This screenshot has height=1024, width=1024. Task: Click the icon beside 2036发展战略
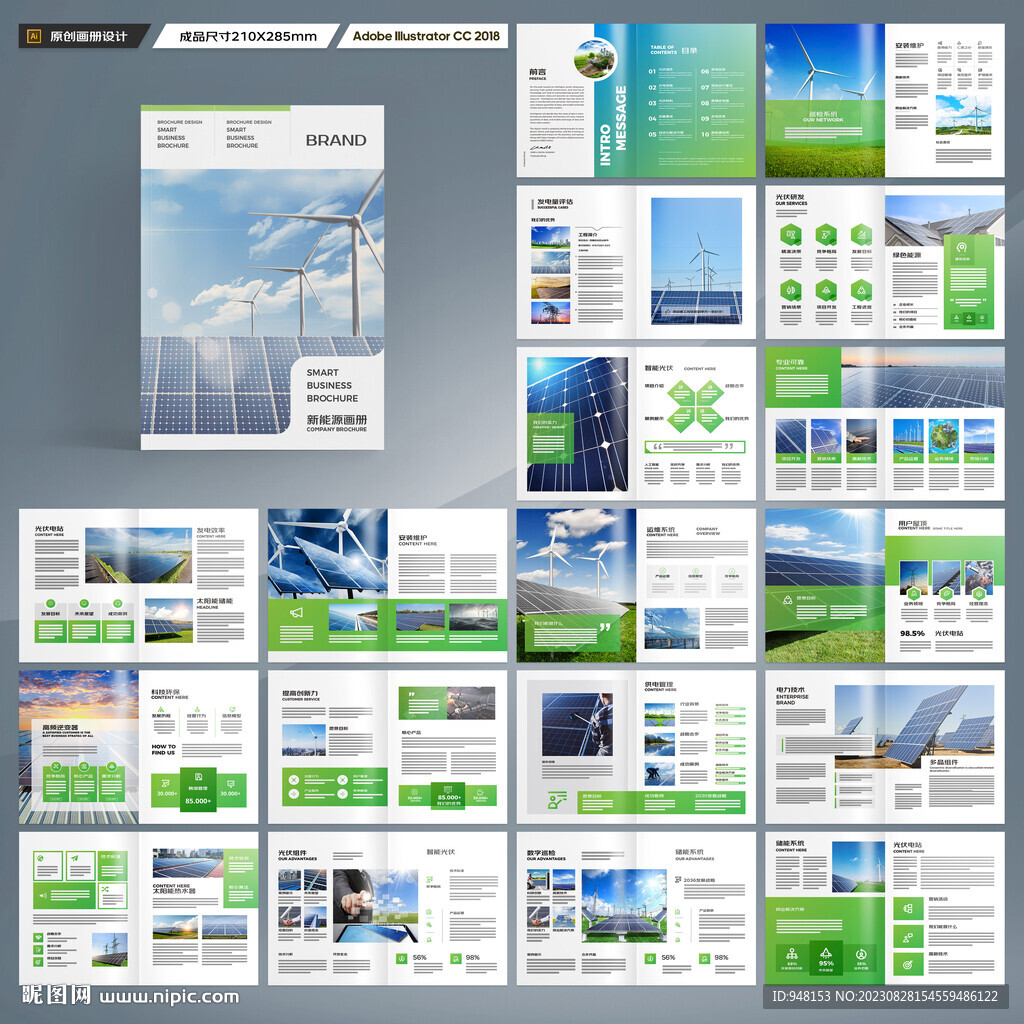coord(678,880)
